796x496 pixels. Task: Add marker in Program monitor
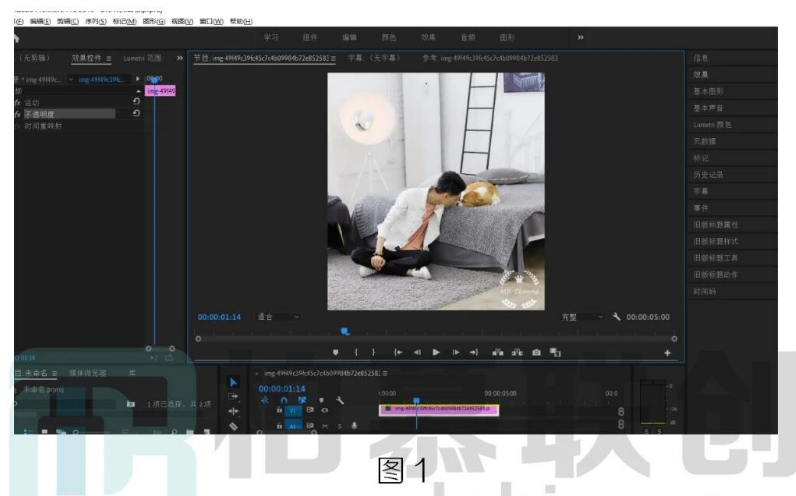(x=336, y=352)
